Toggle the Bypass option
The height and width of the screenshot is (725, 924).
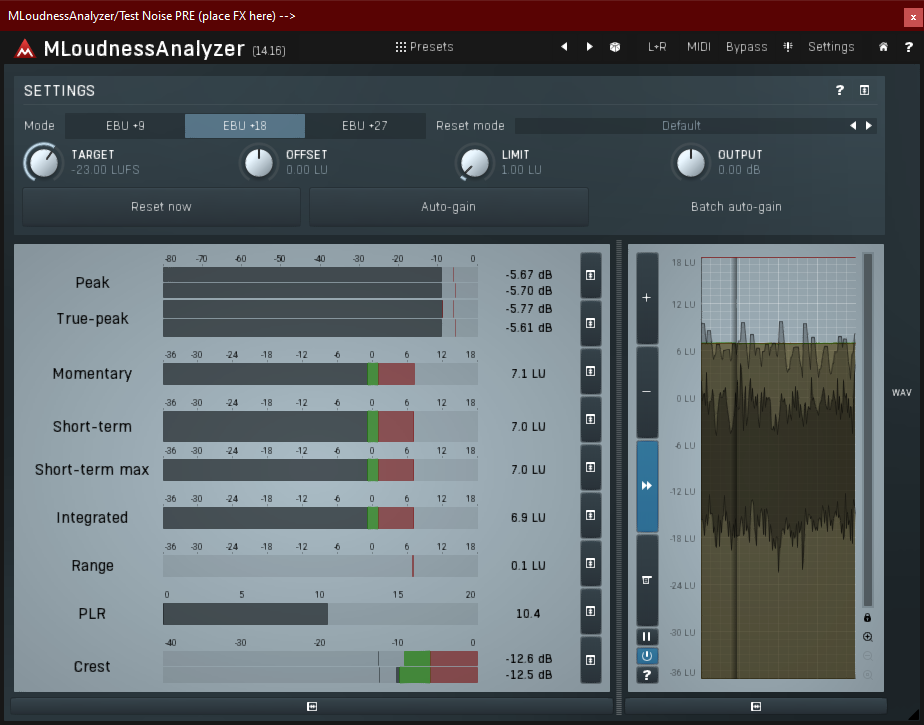(x=746, y=47)
